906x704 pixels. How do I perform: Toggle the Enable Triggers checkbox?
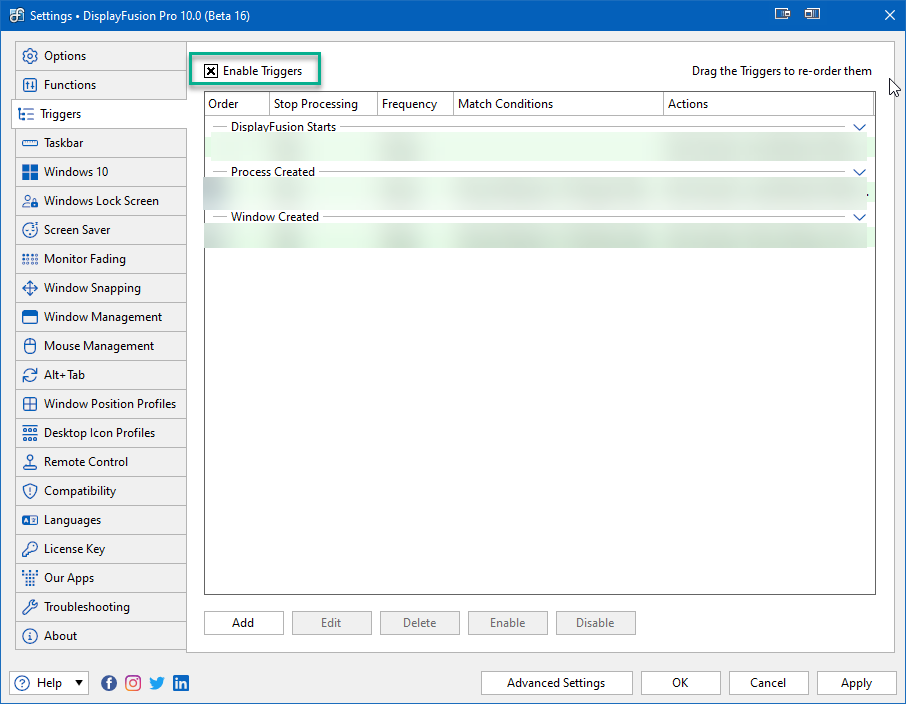[x=211, y=71]
